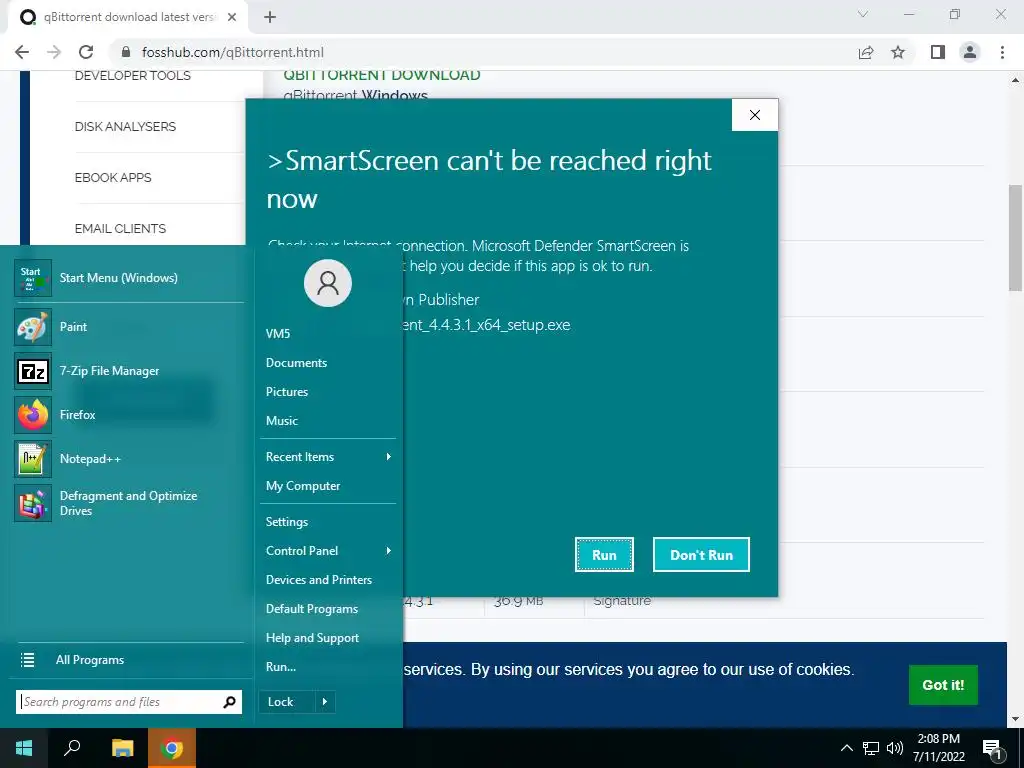This screenshot has width=1024, height=768.
Task: Click the Chrome taskbar icon
Action: [x=172, y=748]
